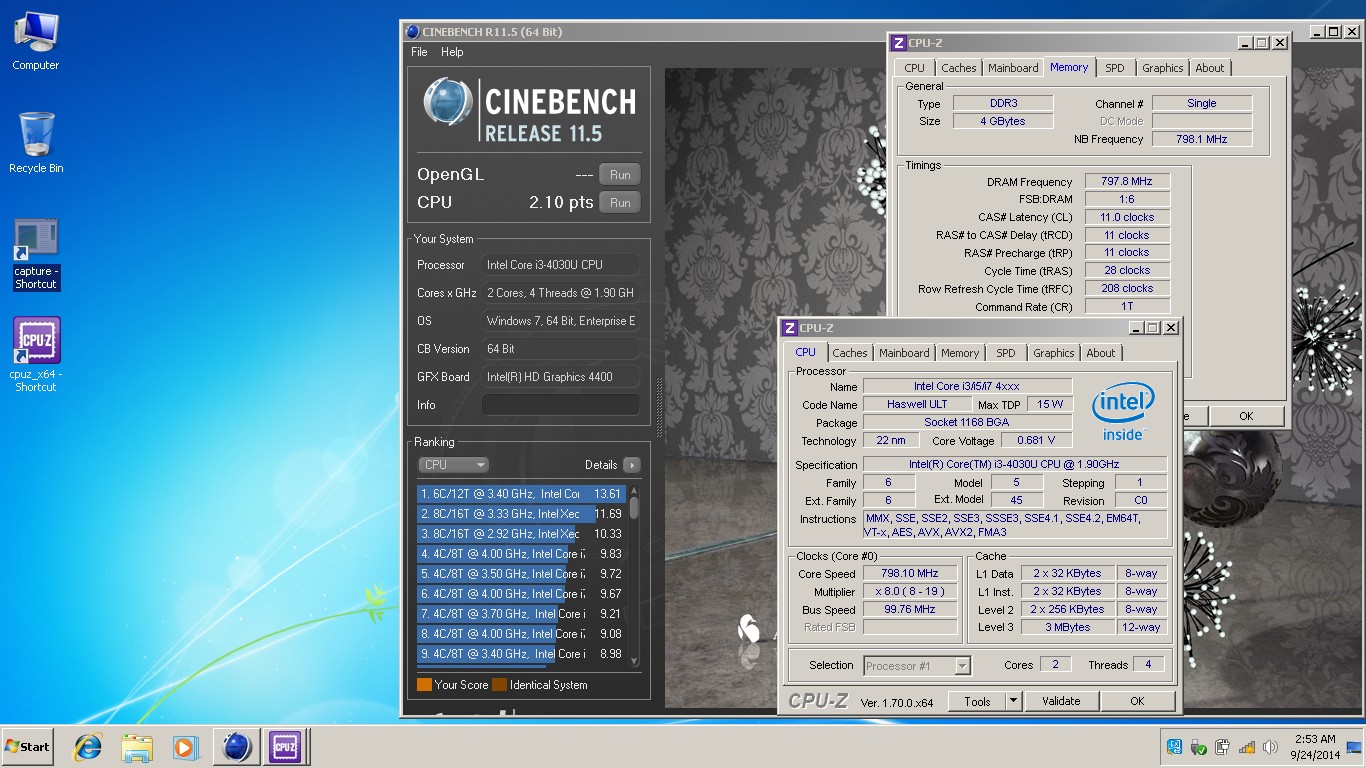Screen dimensions: 1366x768
Task: Click the Core Speed value 798.10 MHz
Action: tap(910, 573)
